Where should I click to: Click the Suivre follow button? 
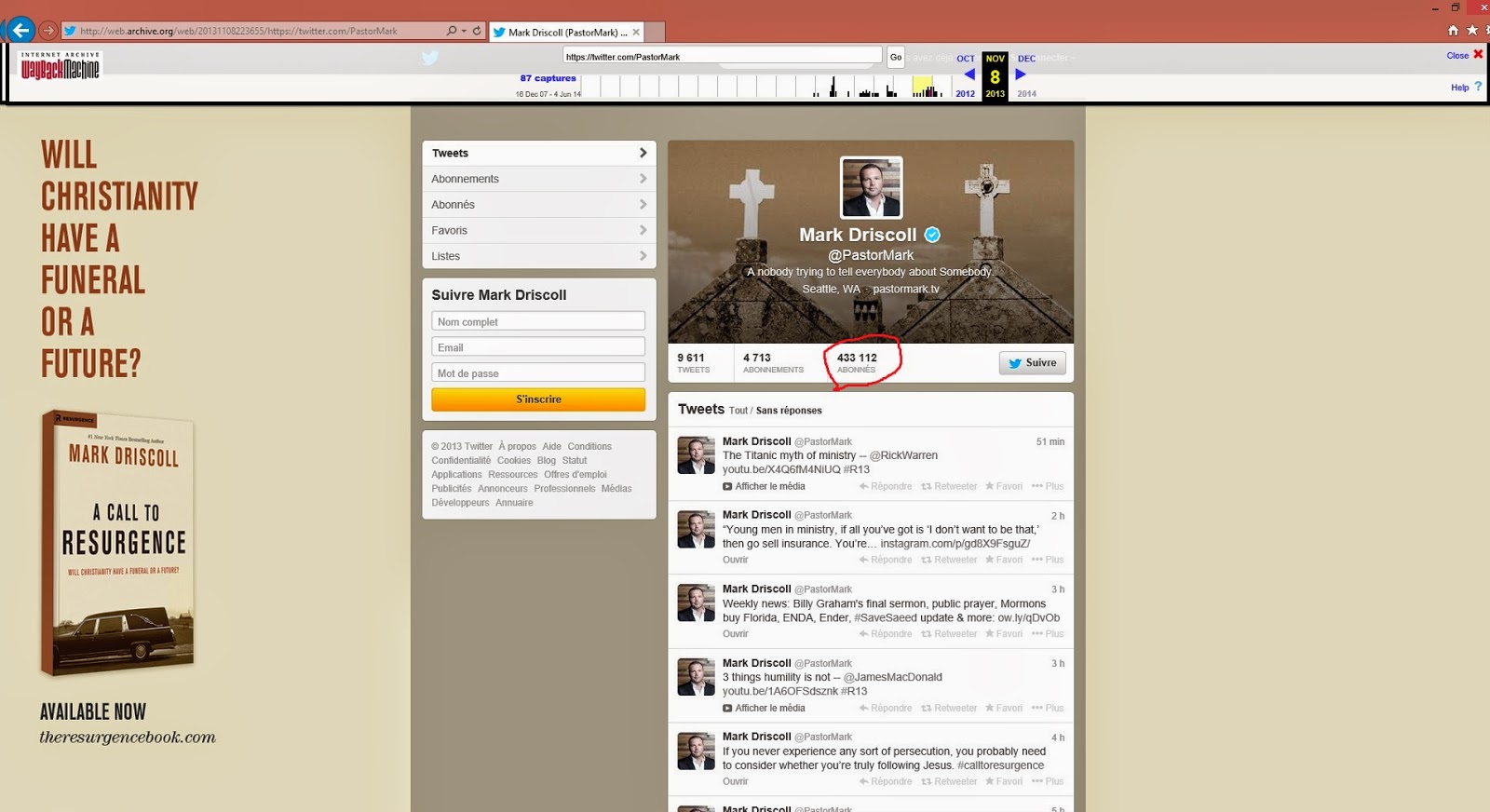tap(1032, 363)
